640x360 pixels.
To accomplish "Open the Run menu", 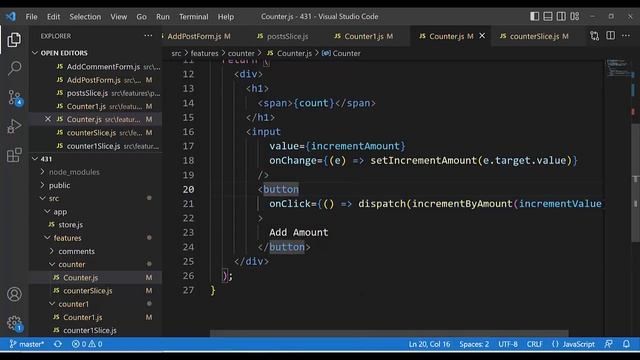I will click(x=162, y=17).
